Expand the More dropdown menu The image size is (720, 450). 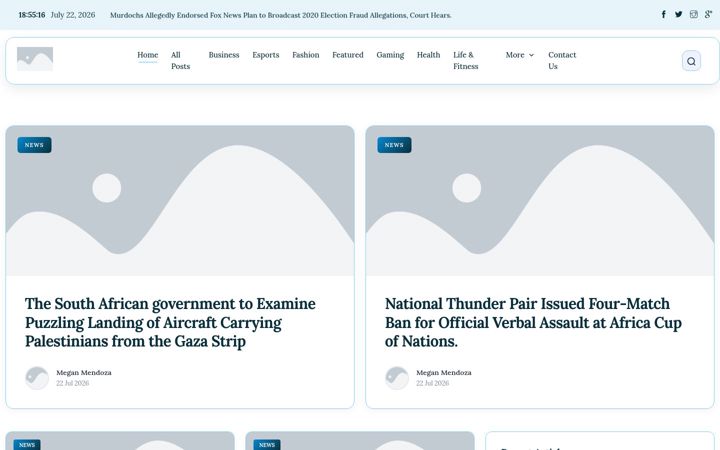point(520,55)
